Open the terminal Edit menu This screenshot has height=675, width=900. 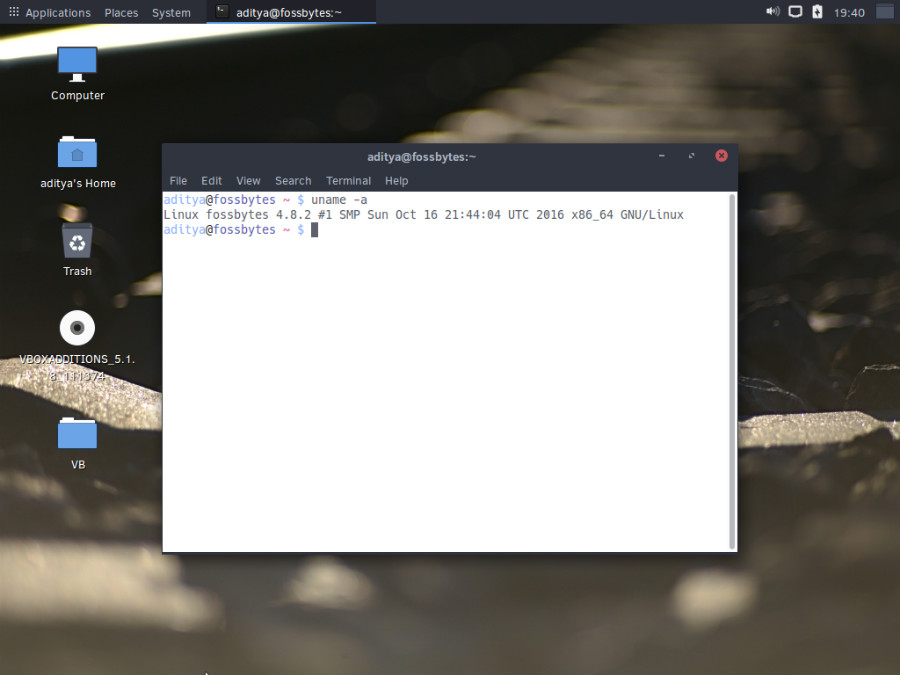211,181
